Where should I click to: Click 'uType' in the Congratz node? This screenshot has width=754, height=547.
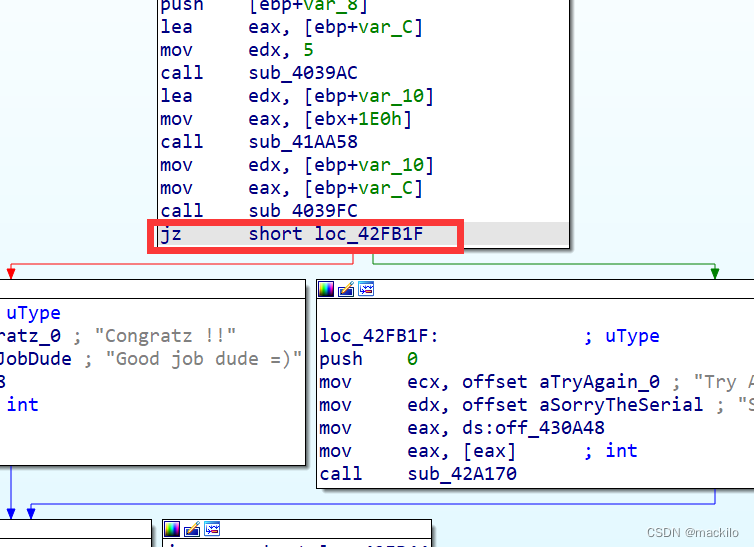tap(34, 313)
